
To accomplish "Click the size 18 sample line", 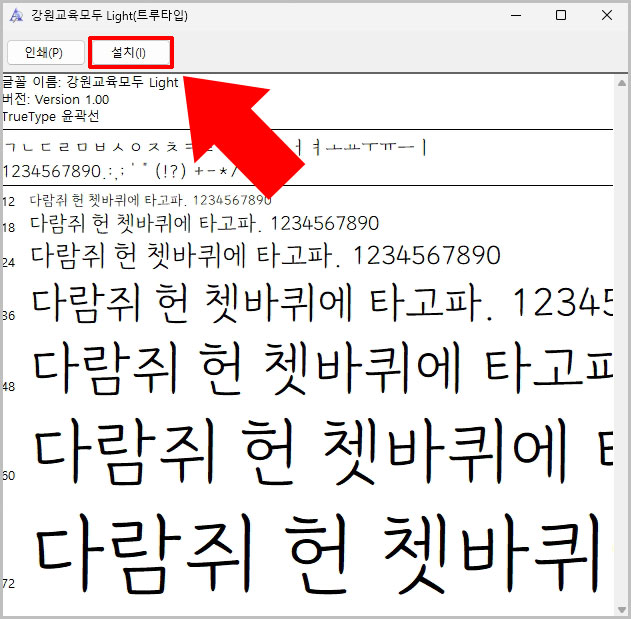I will (204, 224).
